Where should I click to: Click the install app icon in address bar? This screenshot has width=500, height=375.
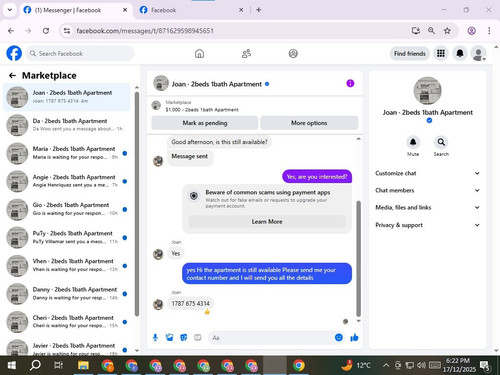[x=416, y=31]
